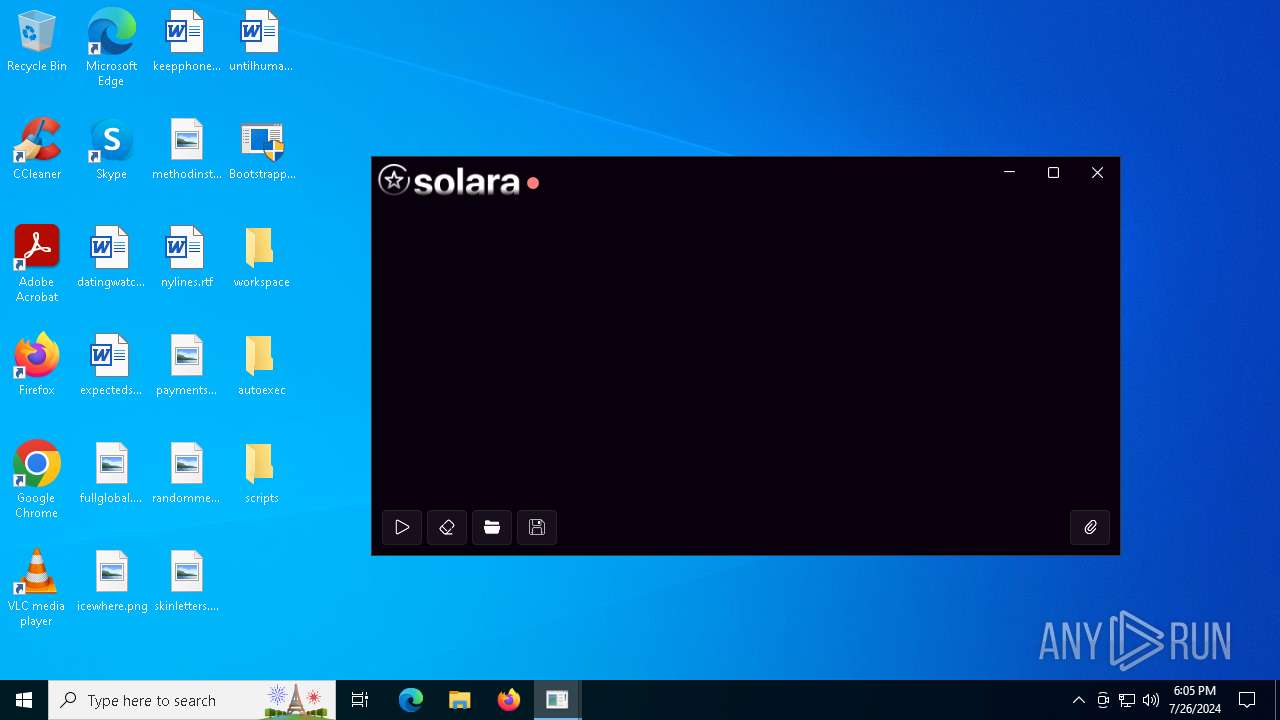
Task: Select the autoexec folder
Action: [261, 366]
